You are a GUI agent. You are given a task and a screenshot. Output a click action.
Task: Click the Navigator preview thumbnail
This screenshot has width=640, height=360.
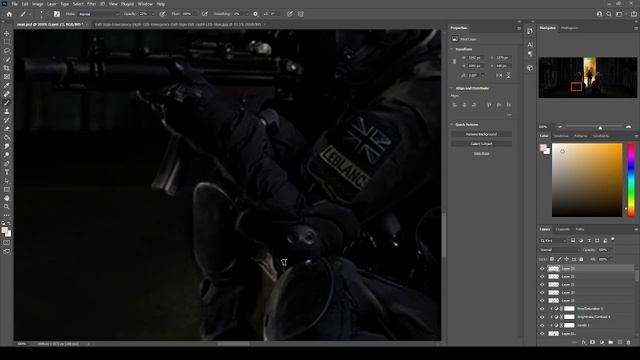588,78
